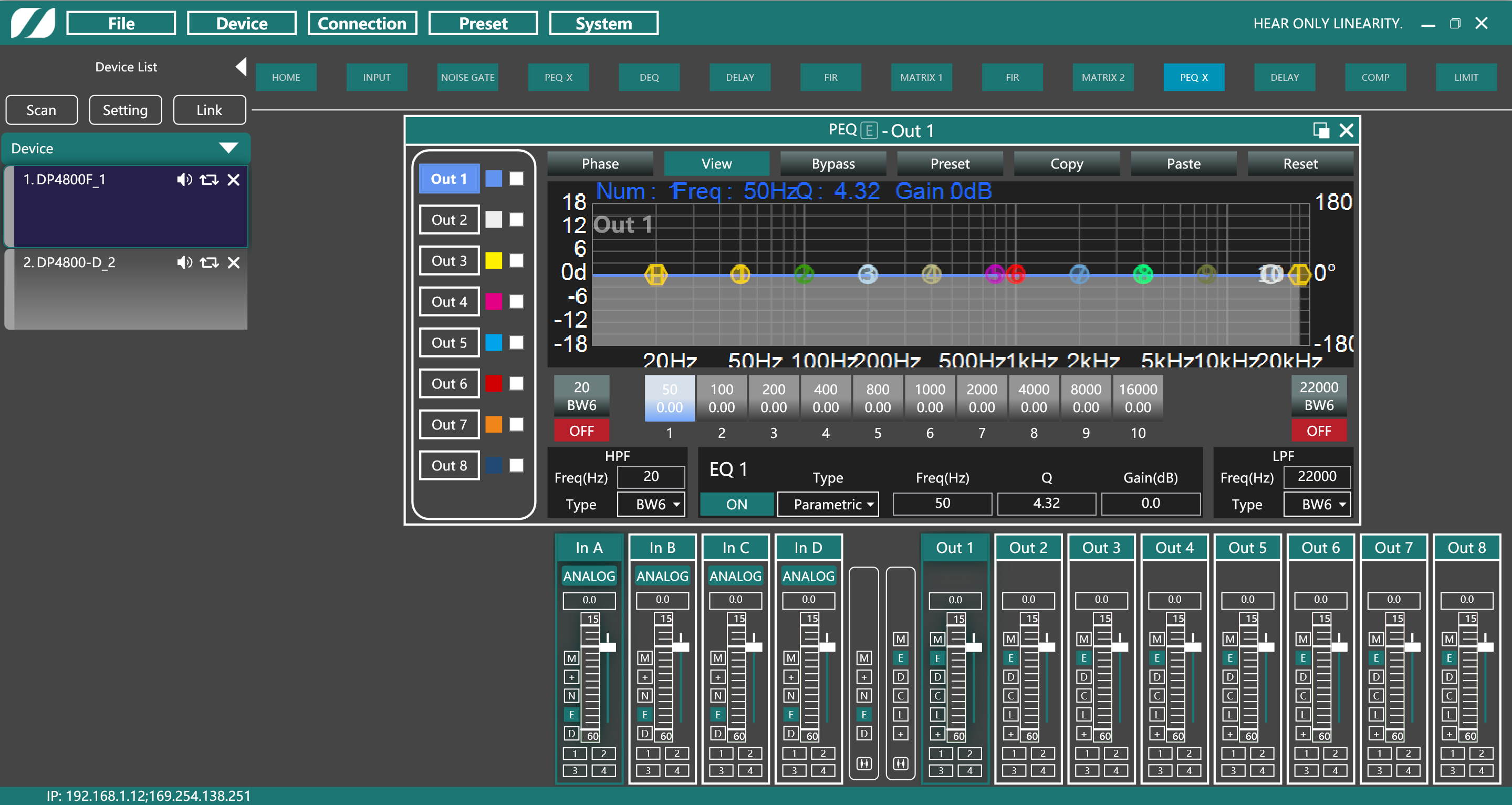
Task: Expand the Device dropdown header
Action: pyautogui.click(x=228, y=148)
